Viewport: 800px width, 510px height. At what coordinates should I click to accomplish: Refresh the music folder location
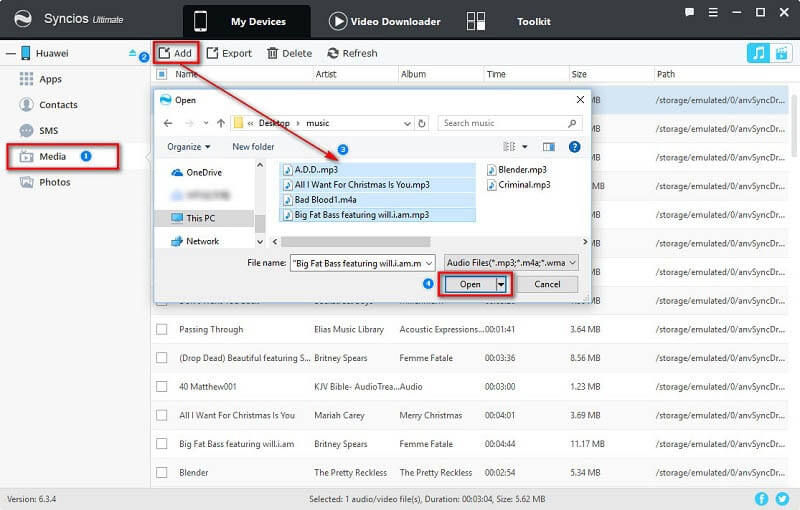click(422, 123)
